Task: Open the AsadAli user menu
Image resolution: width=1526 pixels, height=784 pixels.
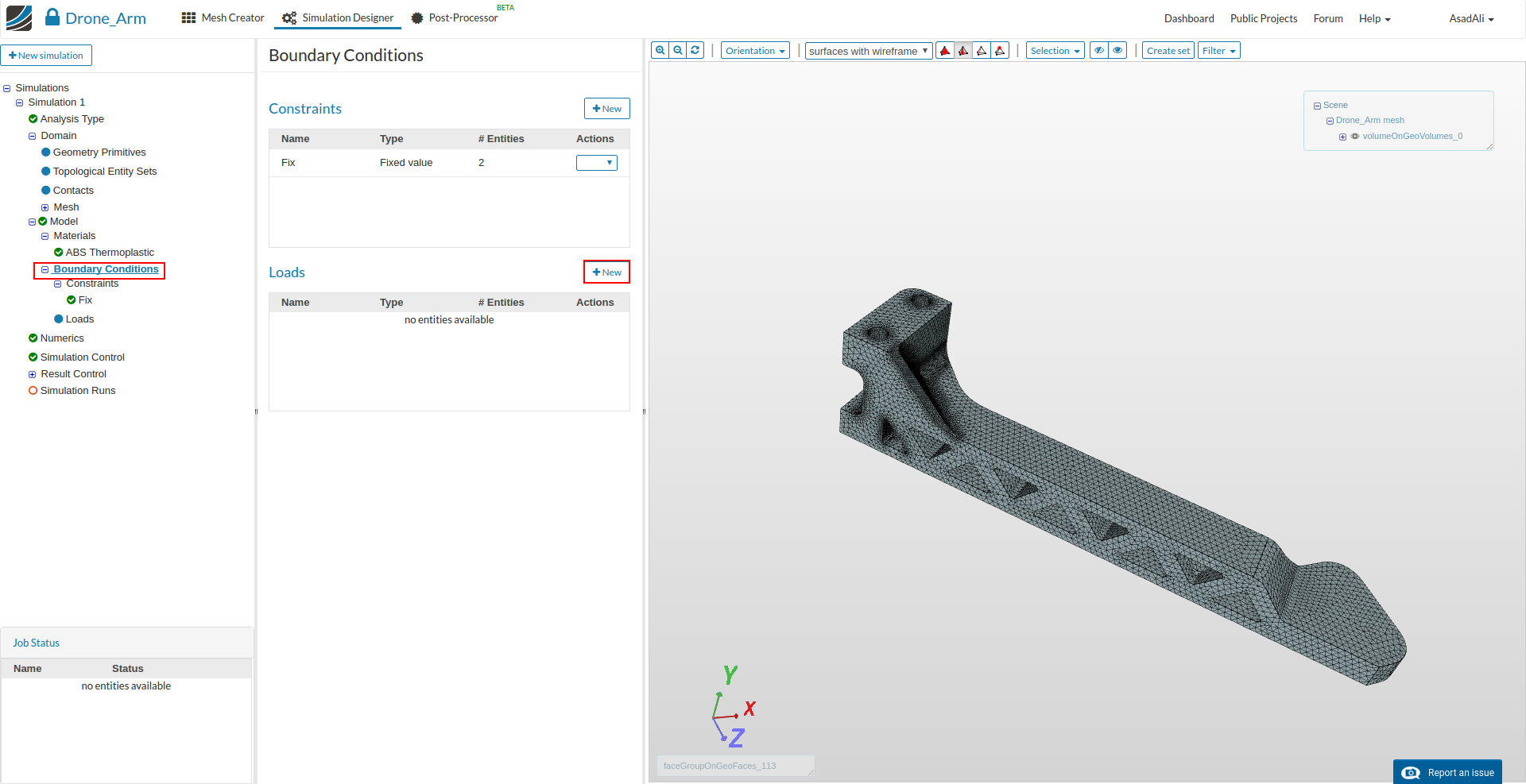Action: pos(1471,18)
